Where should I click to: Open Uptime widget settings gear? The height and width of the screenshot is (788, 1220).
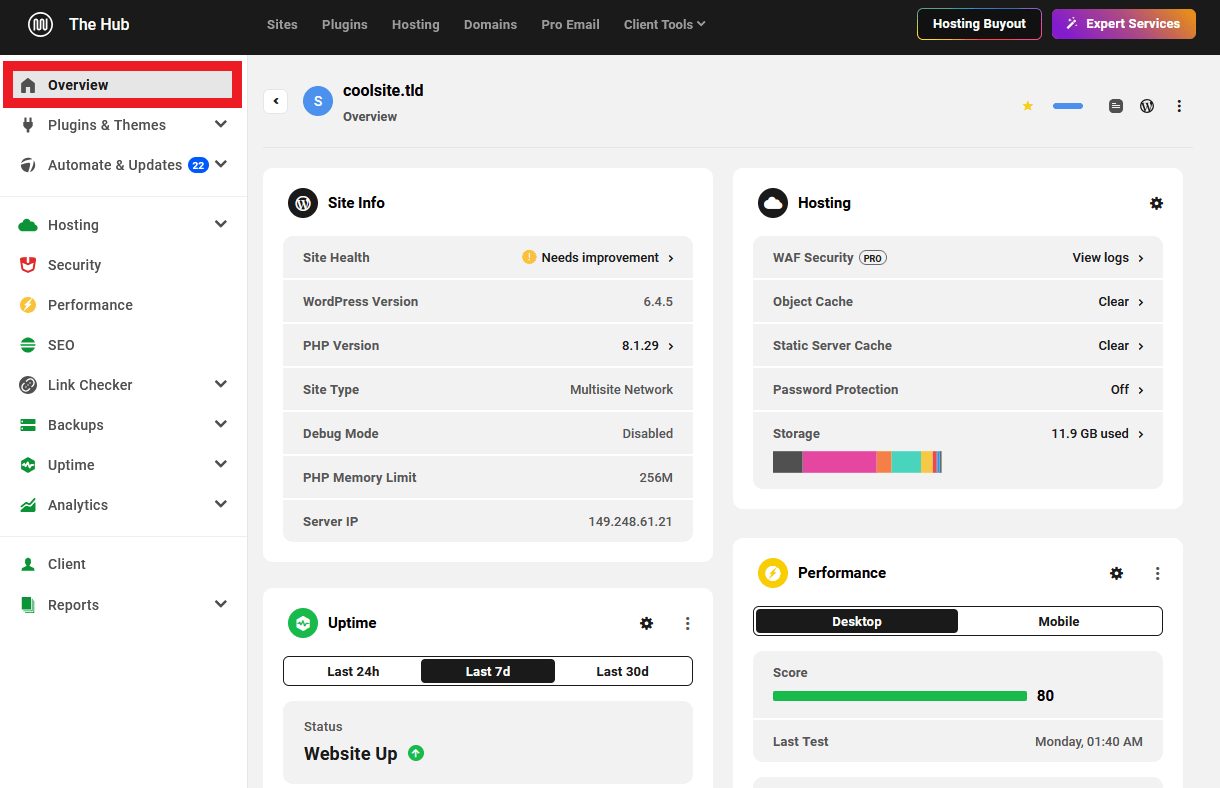pos(646,623)
